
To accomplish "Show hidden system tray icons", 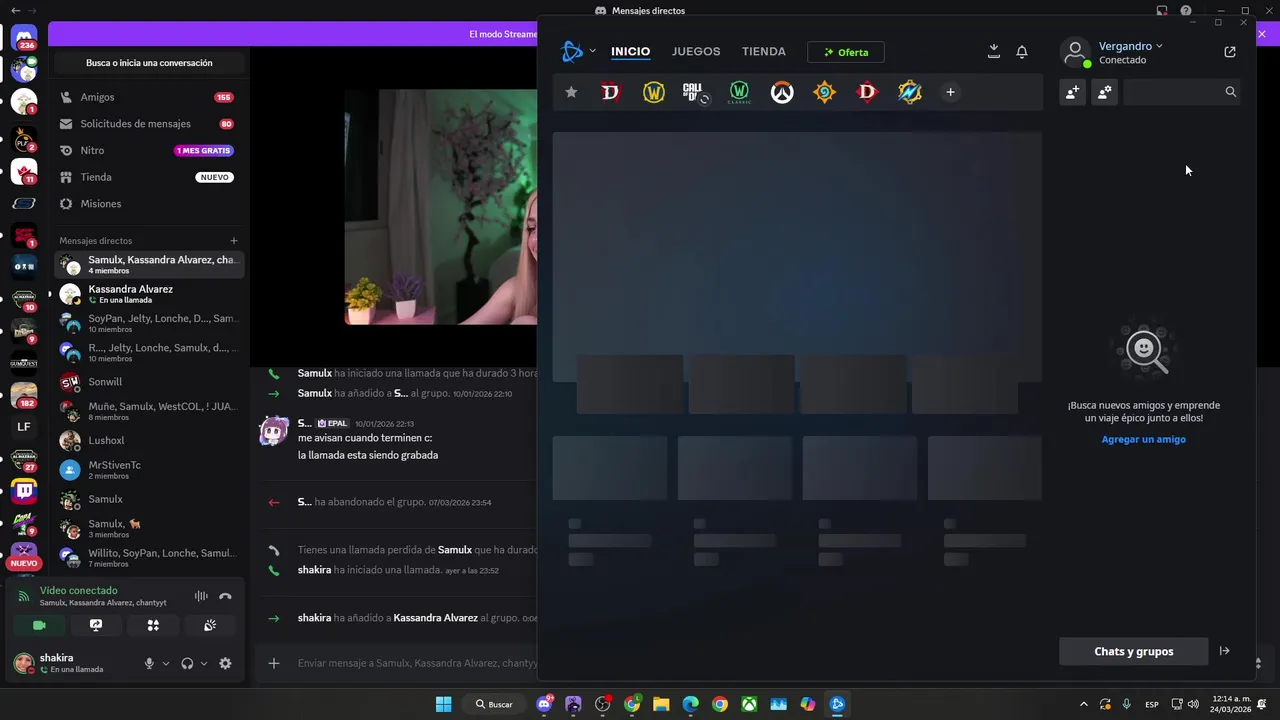I will [x=1083, y=704].
